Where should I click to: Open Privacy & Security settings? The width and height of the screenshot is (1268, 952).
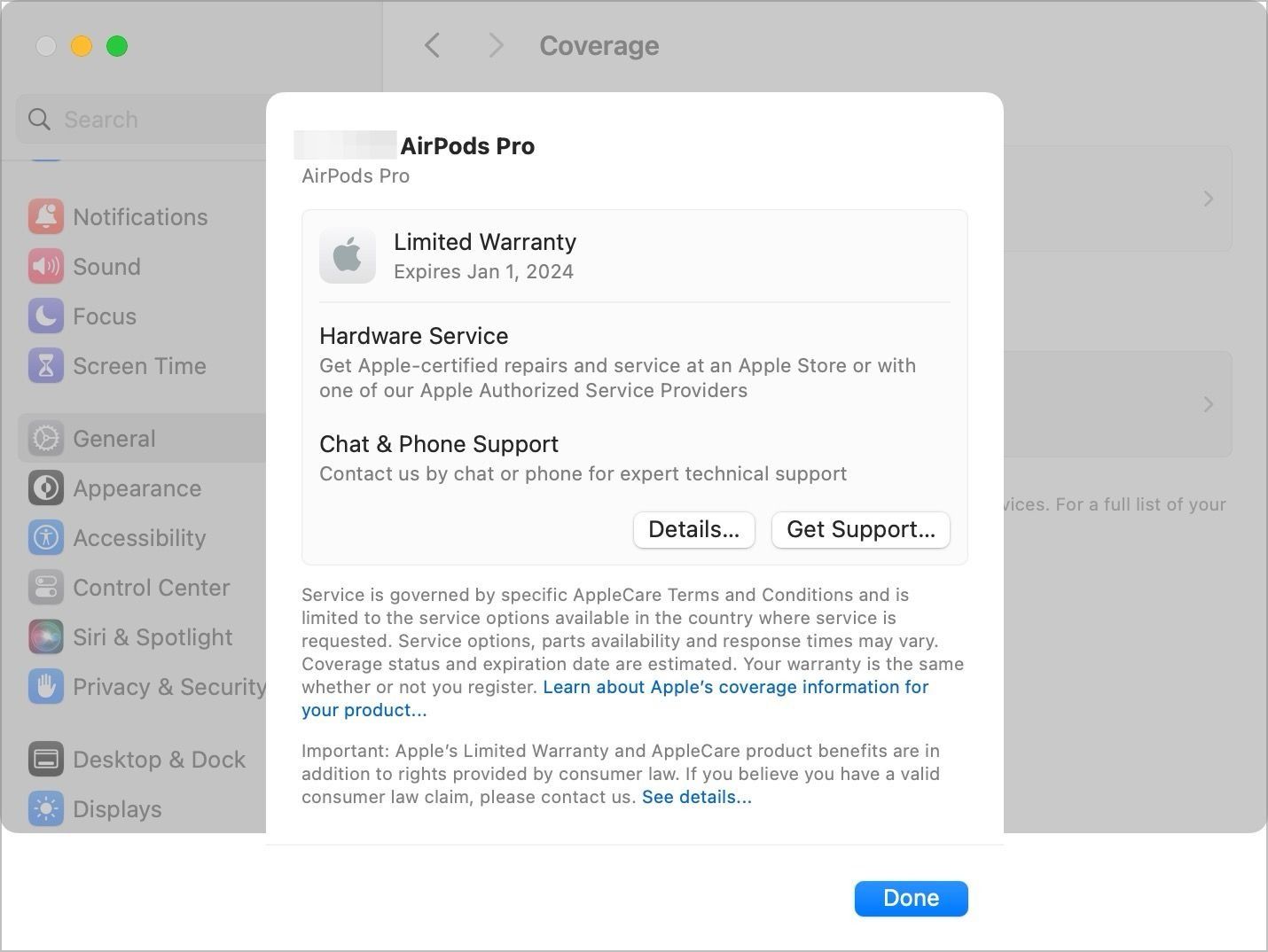[168, 686]
